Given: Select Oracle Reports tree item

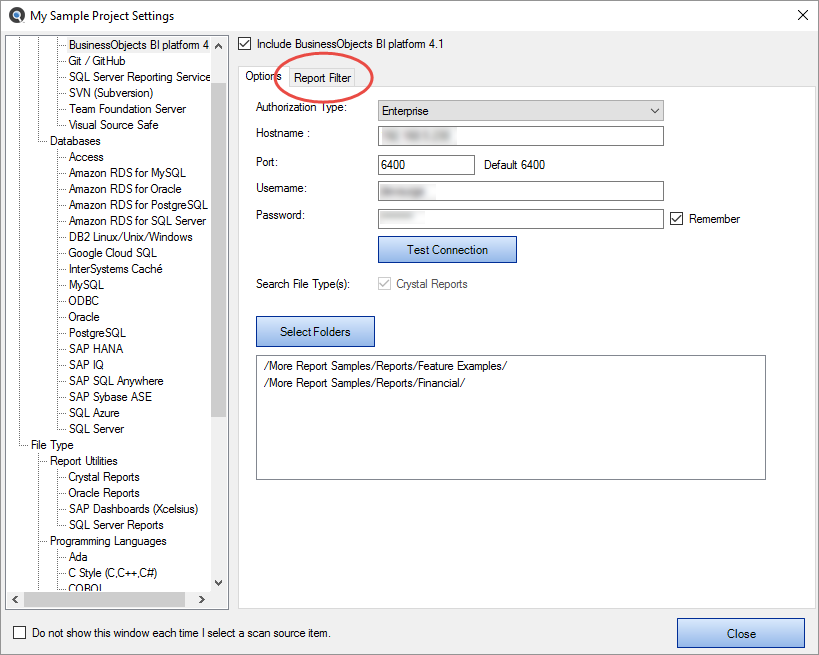Looking at the screenshot, I should (104, 493).
